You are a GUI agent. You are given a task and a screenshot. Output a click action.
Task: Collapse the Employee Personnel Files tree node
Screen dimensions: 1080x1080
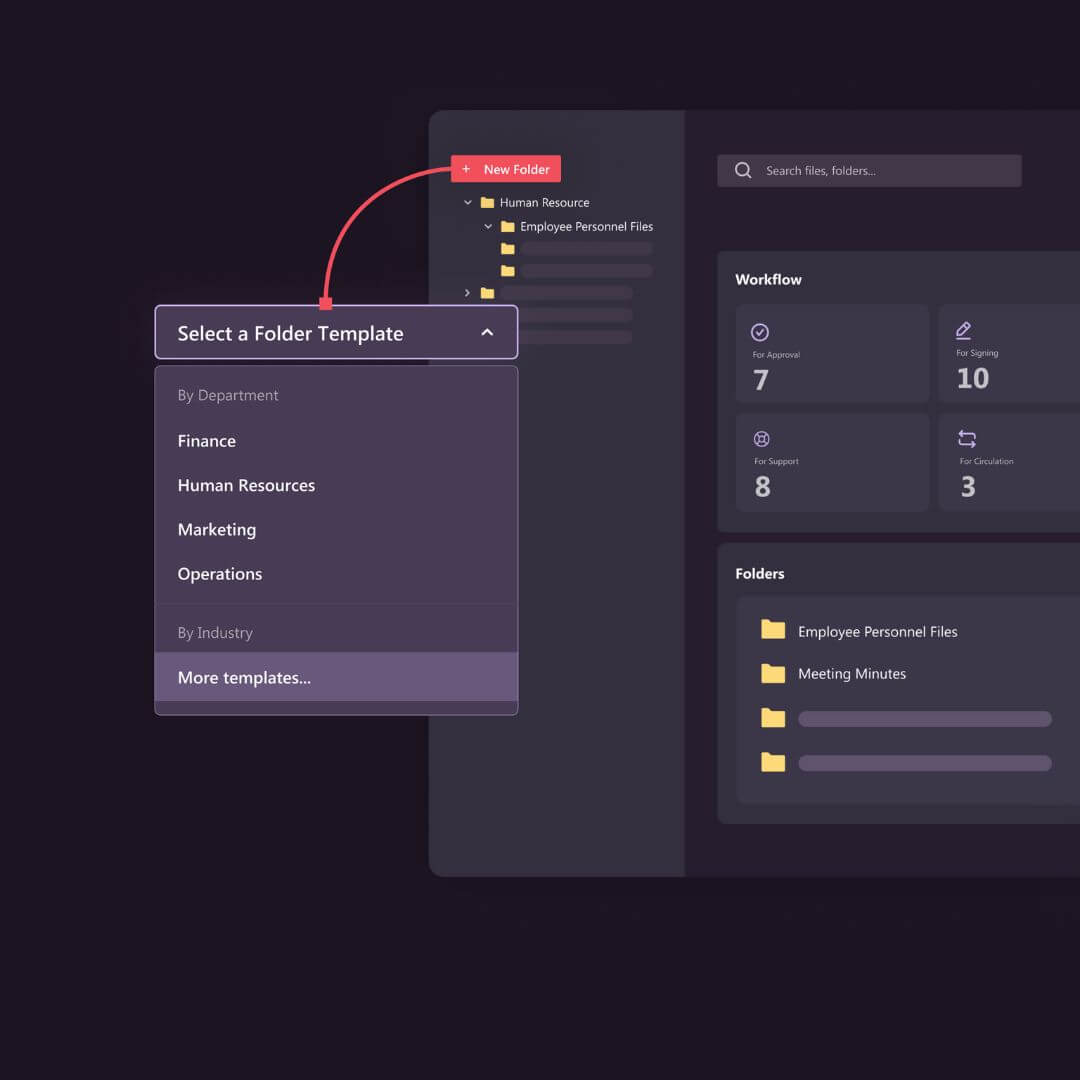[488, 227]
